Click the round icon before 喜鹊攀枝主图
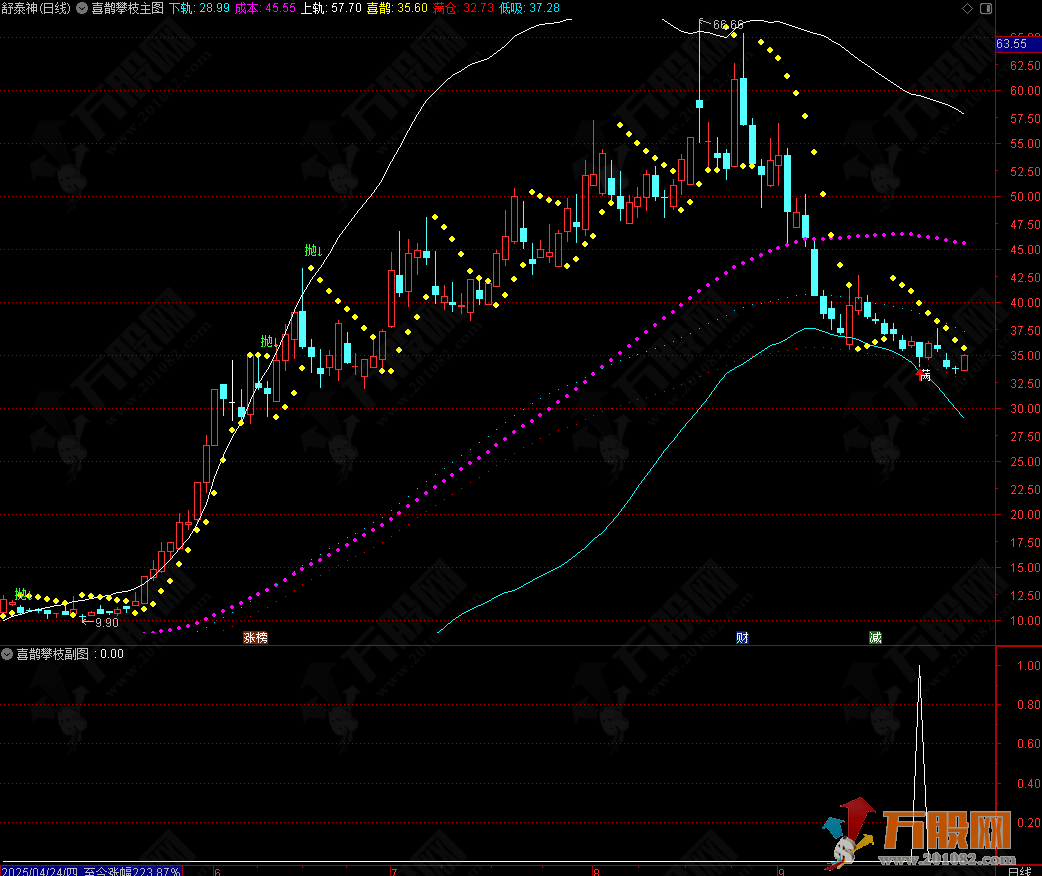Viewport: 1042px width, 876px height. coord(81,7)
